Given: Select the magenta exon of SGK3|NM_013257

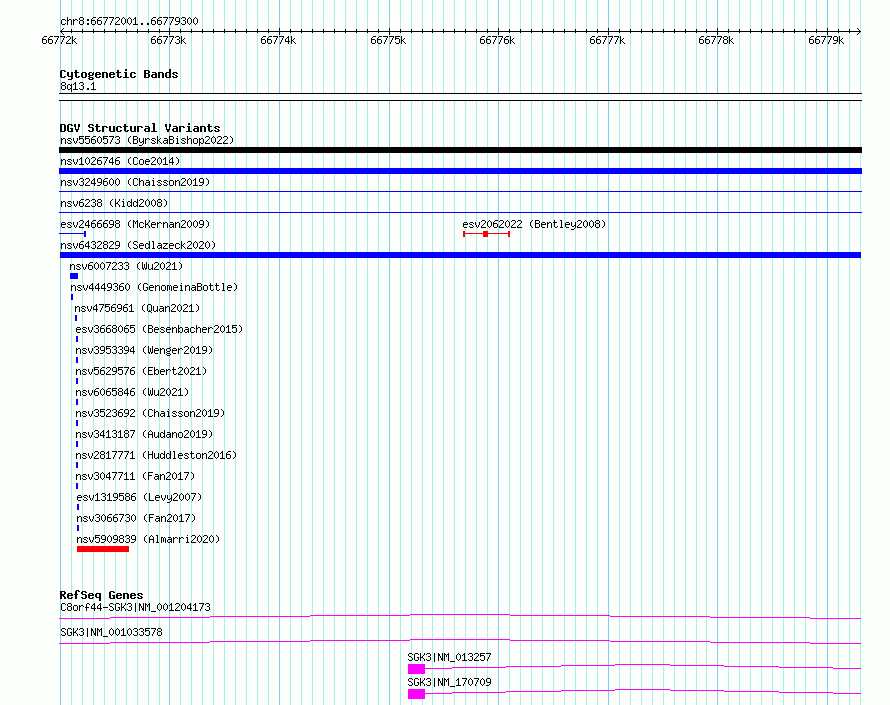Looking at the screenshot, I should [x=416, y=669].
